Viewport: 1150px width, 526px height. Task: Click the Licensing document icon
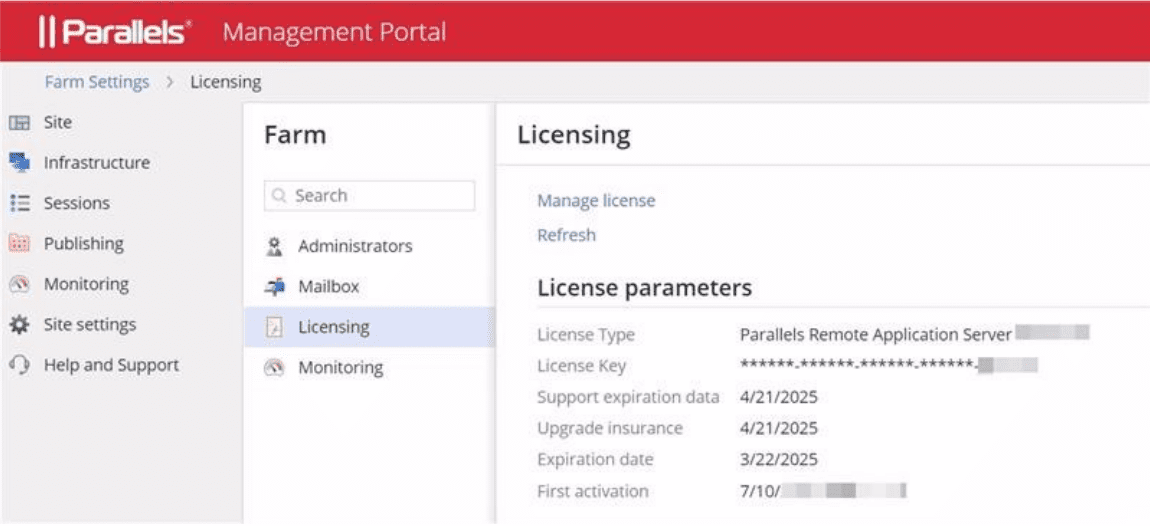pyautogui.click(x=274, y=327)
